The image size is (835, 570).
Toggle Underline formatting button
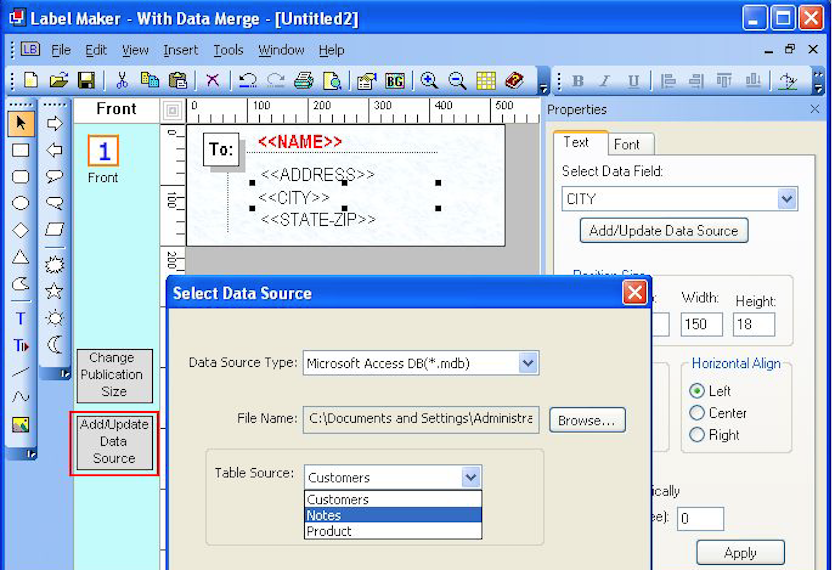(633, 81)
